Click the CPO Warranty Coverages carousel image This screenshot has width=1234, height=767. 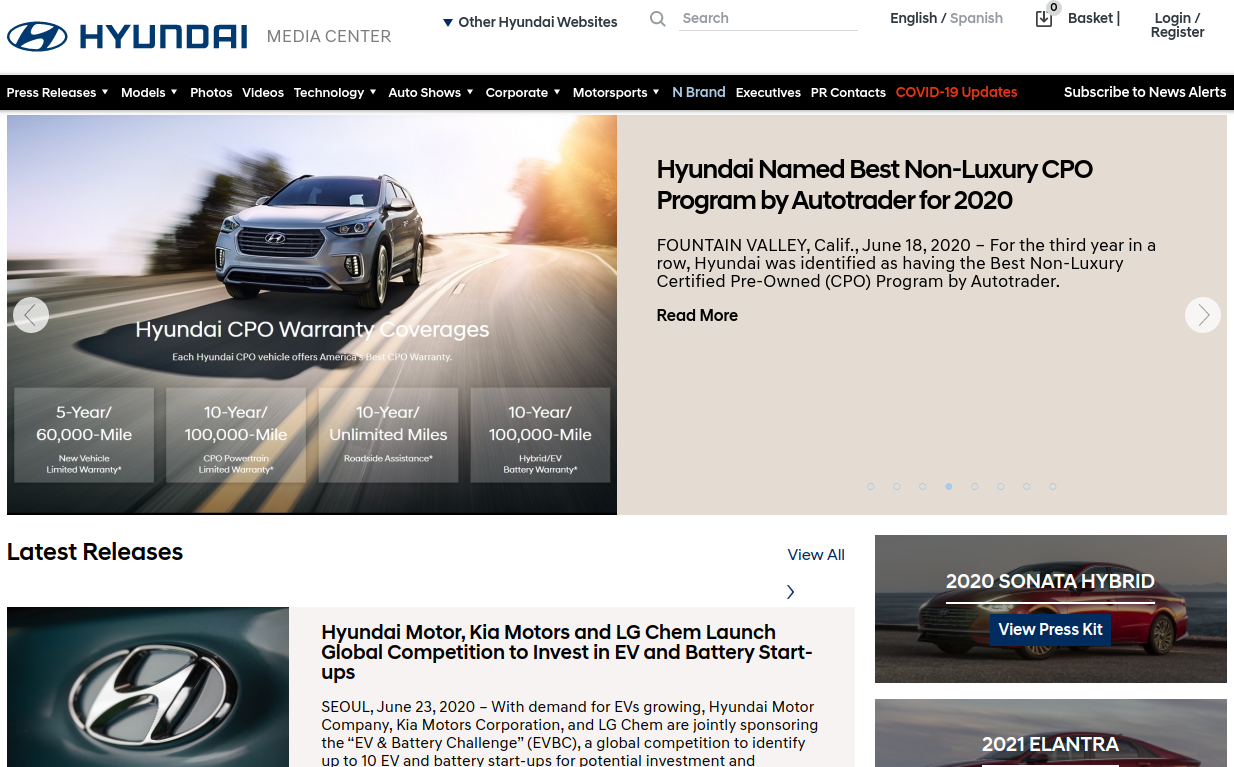(x=312, y=315)
